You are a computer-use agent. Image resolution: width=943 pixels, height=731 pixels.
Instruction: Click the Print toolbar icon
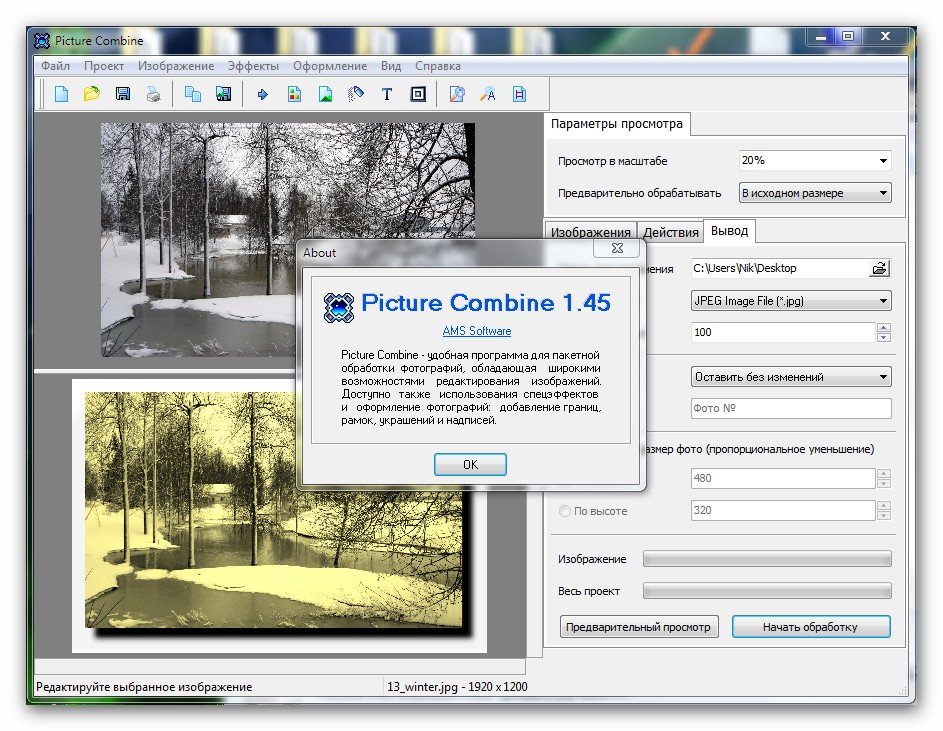153,95
